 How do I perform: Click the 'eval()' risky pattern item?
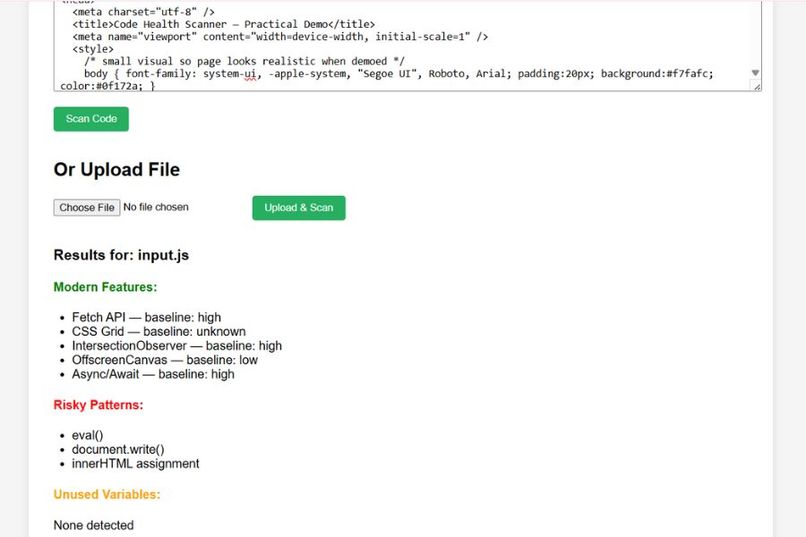tap(87, 435)
